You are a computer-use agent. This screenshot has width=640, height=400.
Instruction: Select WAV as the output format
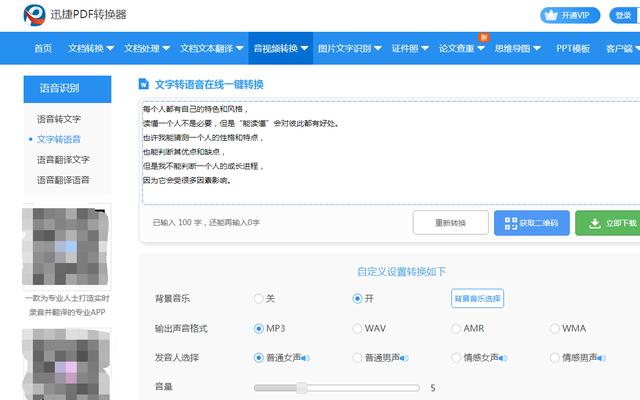click(357, 328)
